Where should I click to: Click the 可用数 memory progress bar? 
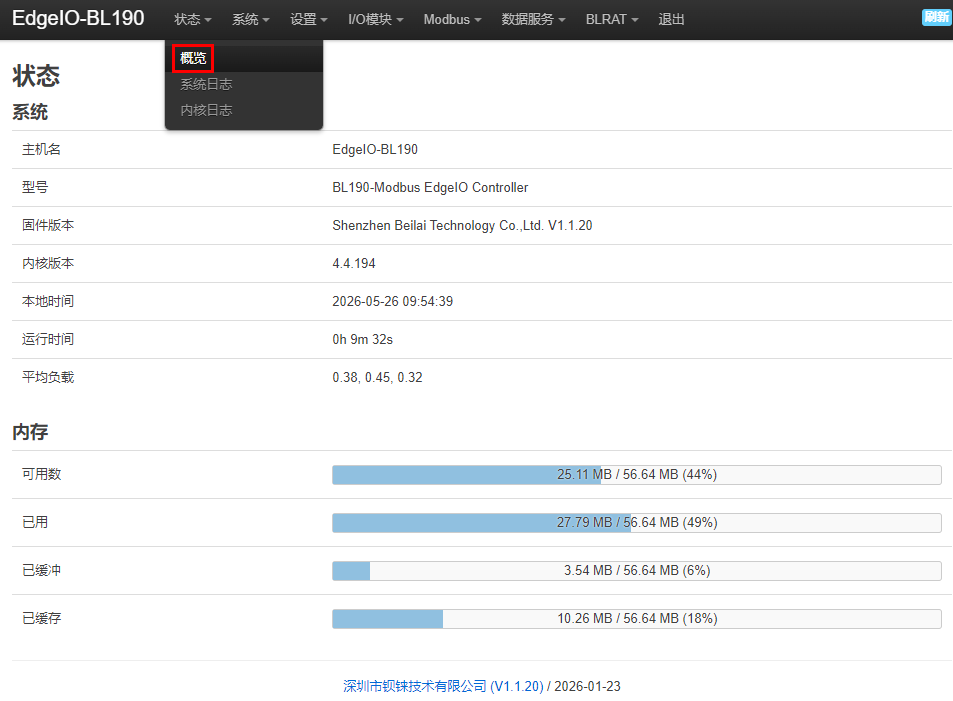[x=636, y=475]
